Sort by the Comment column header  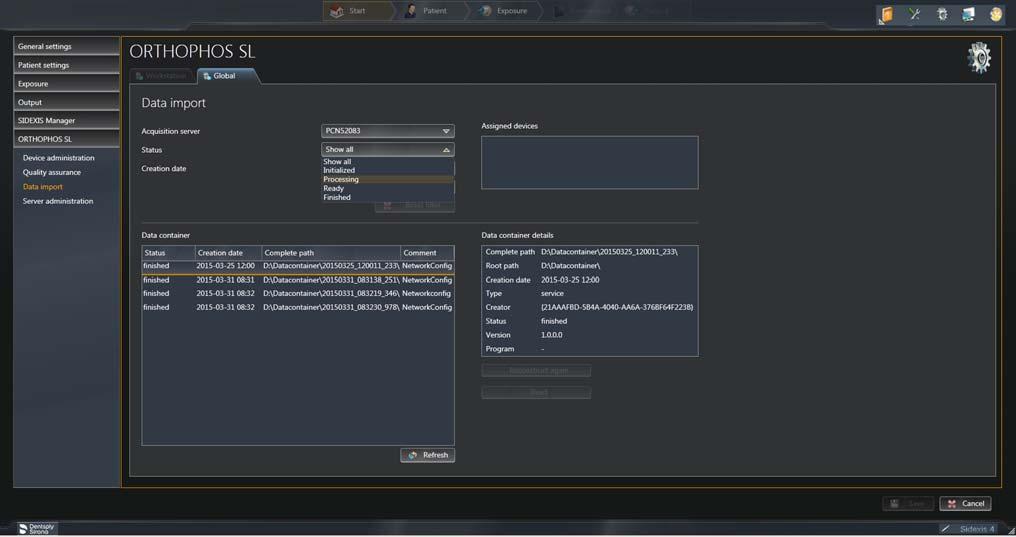click(x=427, y=253)
